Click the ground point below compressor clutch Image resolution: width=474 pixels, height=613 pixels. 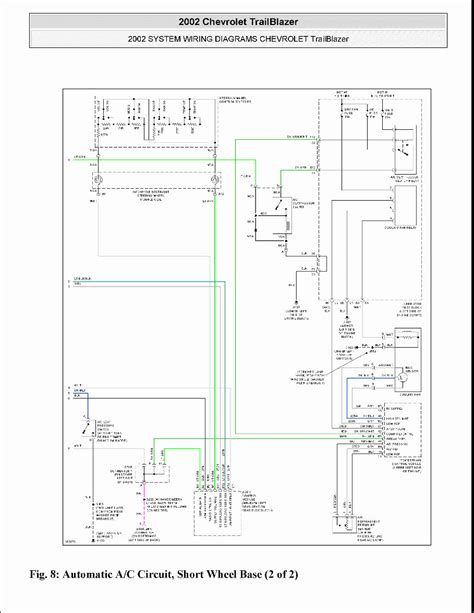296,302
